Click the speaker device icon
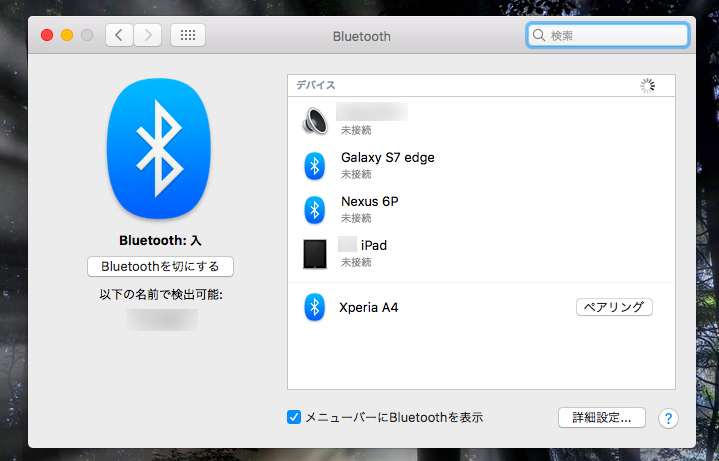 (314, 121)
